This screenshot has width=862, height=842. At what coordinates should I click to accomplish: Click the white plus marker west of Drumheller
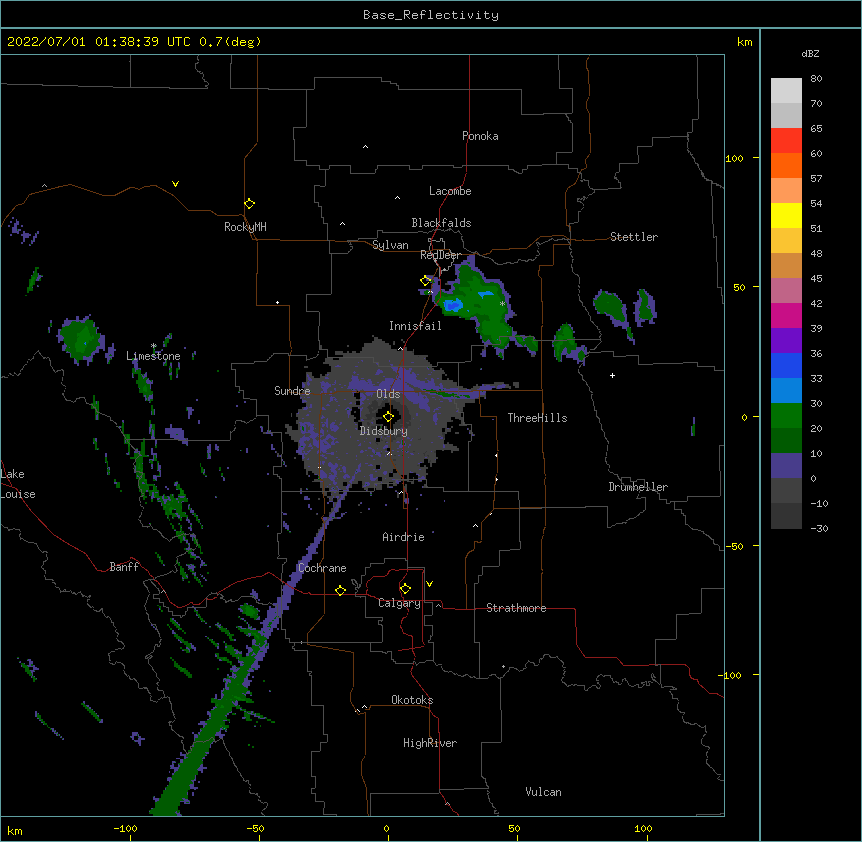[x=612, y=375]
